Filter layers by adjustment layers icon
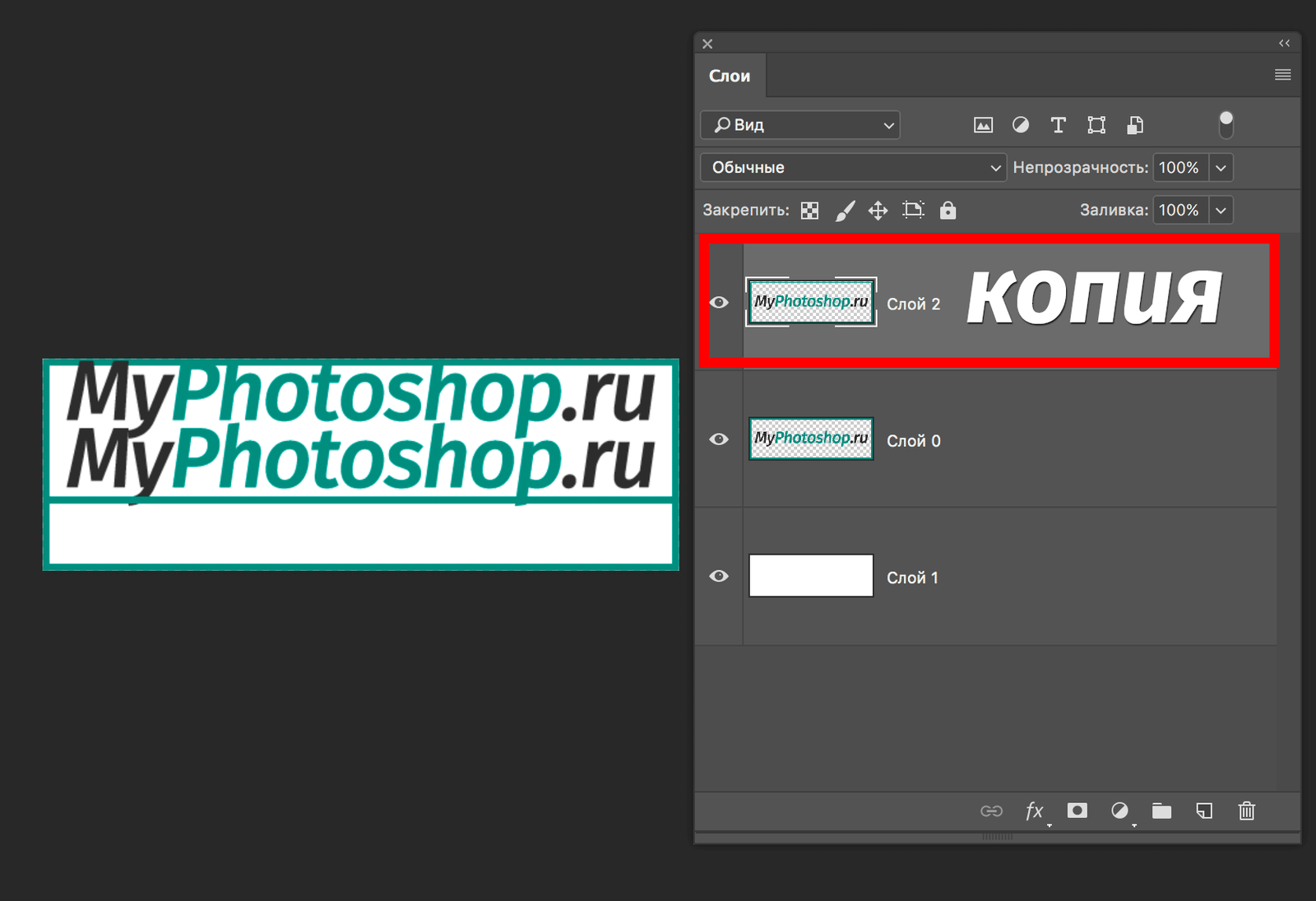1316x901 pixels. (x=1021, y=124)
